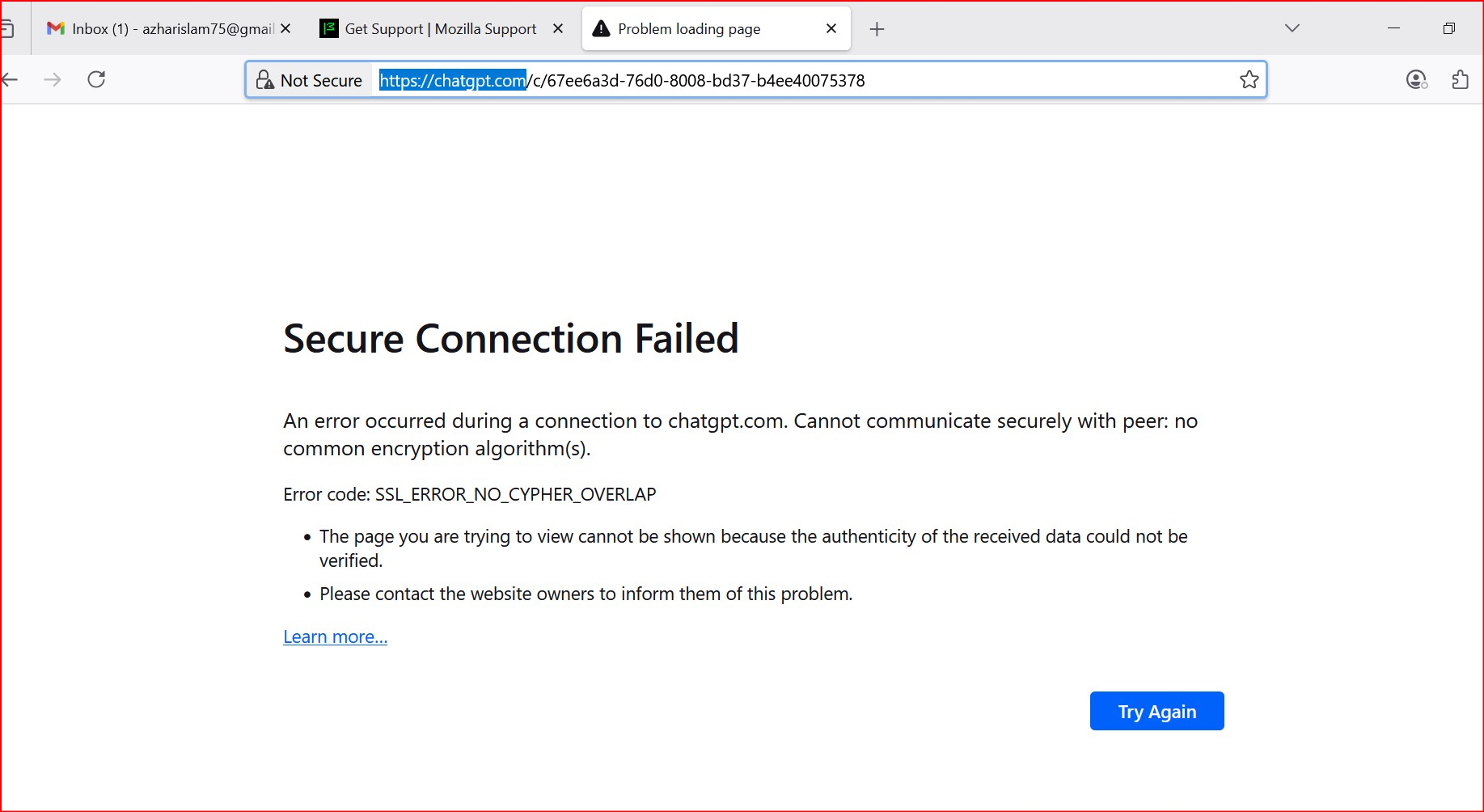Image resolution: width=1484 pixels, height=812 pixels.
Task: Click the Not Secure padlock icon
Action: pyautogui.click(x=264, y=80)
